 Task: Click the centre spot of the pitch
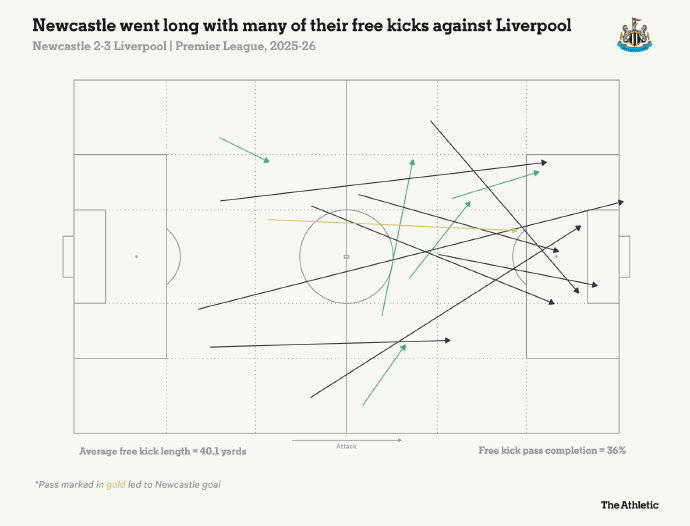(x=346, y=257)
